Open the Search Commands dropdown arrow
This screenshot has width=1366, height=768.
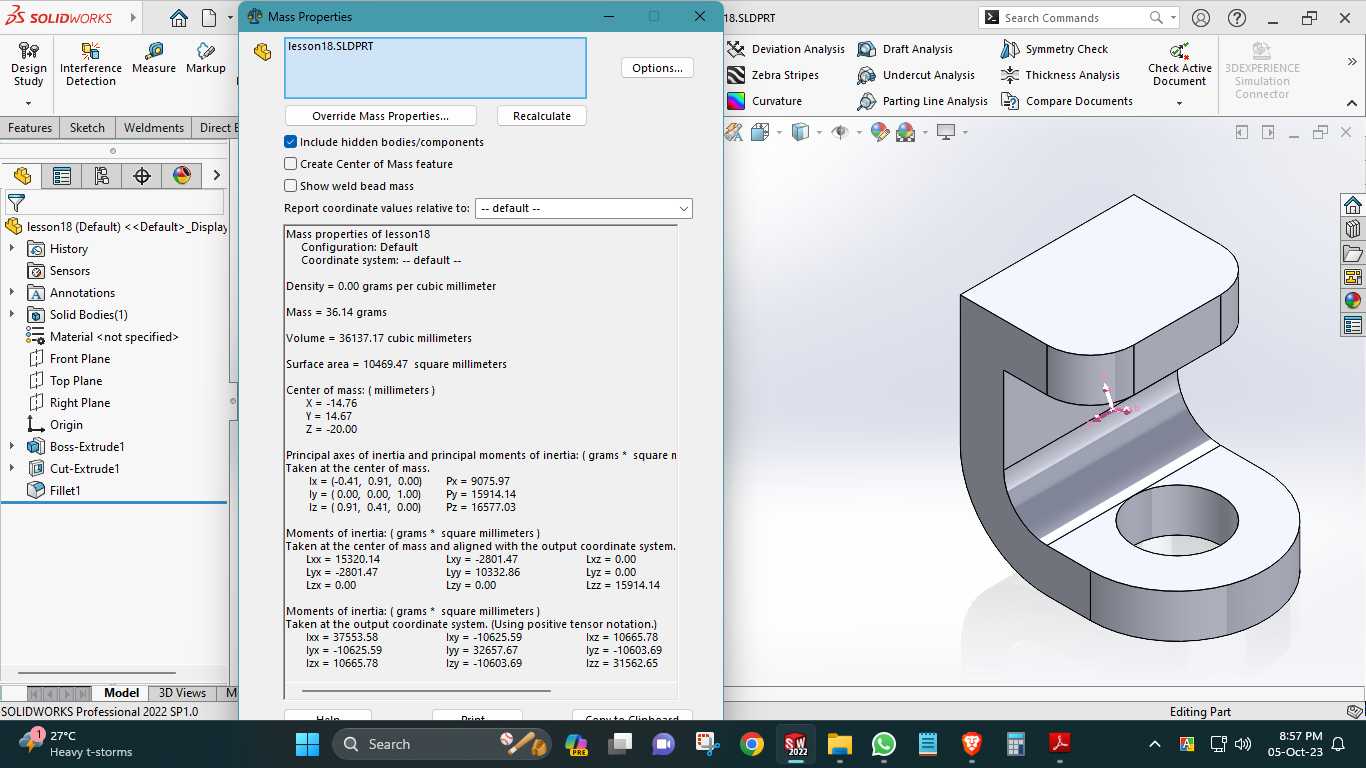1173,18
